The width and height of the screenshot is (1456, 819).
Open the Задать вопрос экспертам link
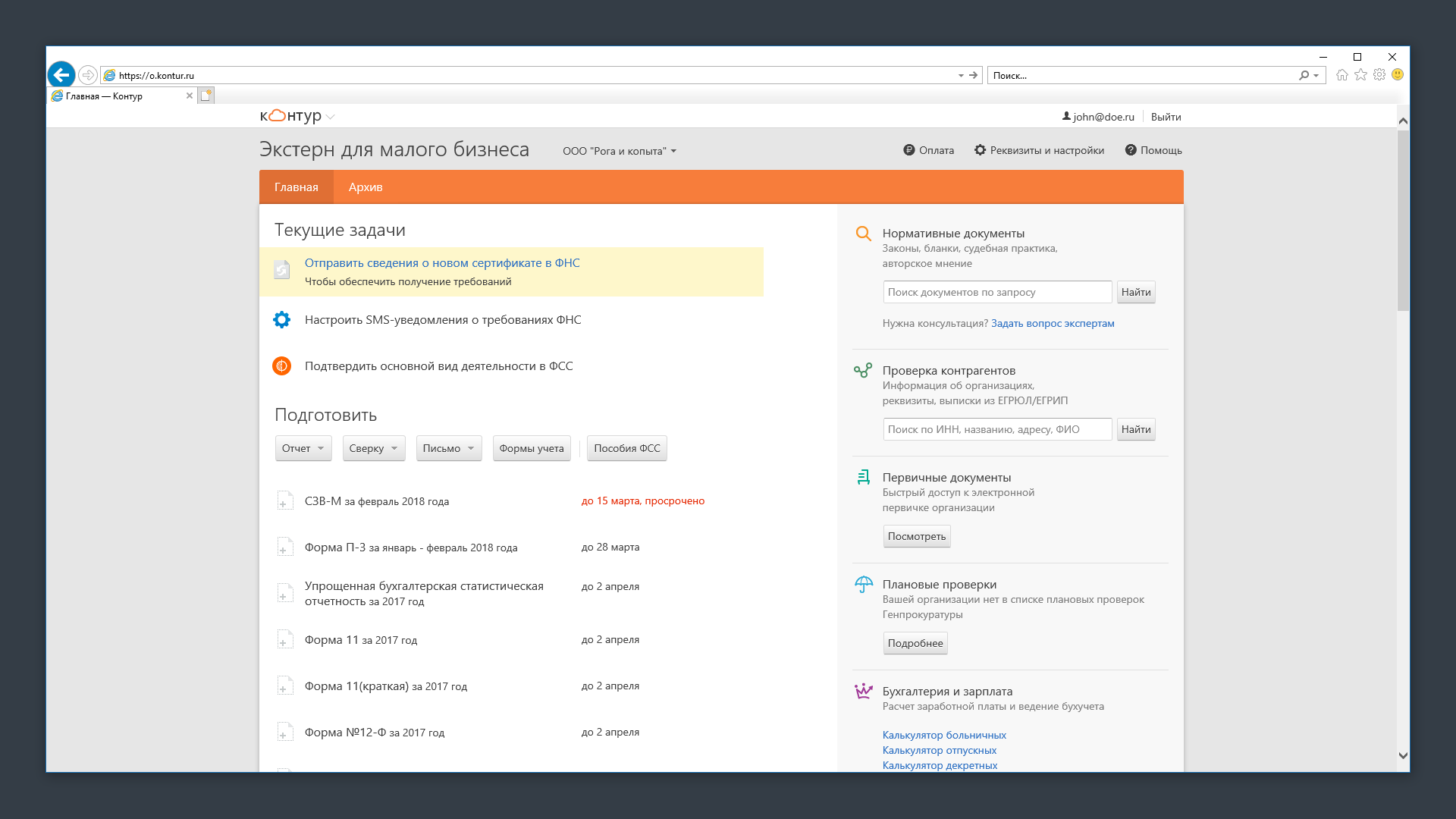[x=1052, y=323]
